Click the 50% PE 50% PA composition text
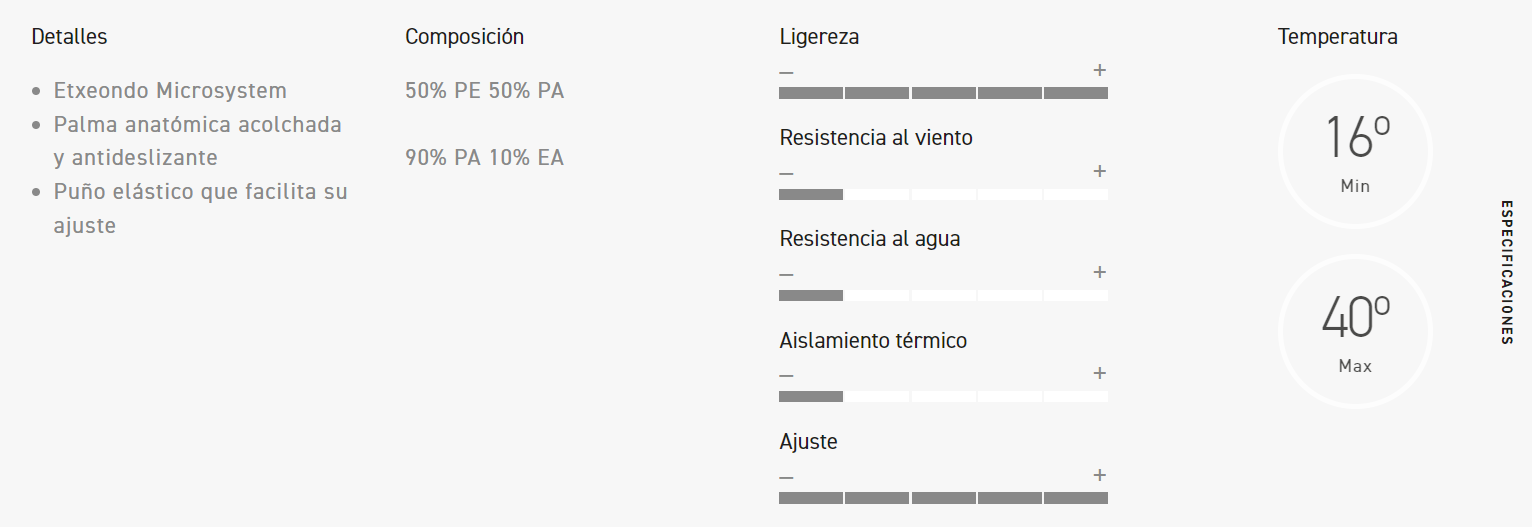Screen dimensions: 1532x527 click(484, 91)
